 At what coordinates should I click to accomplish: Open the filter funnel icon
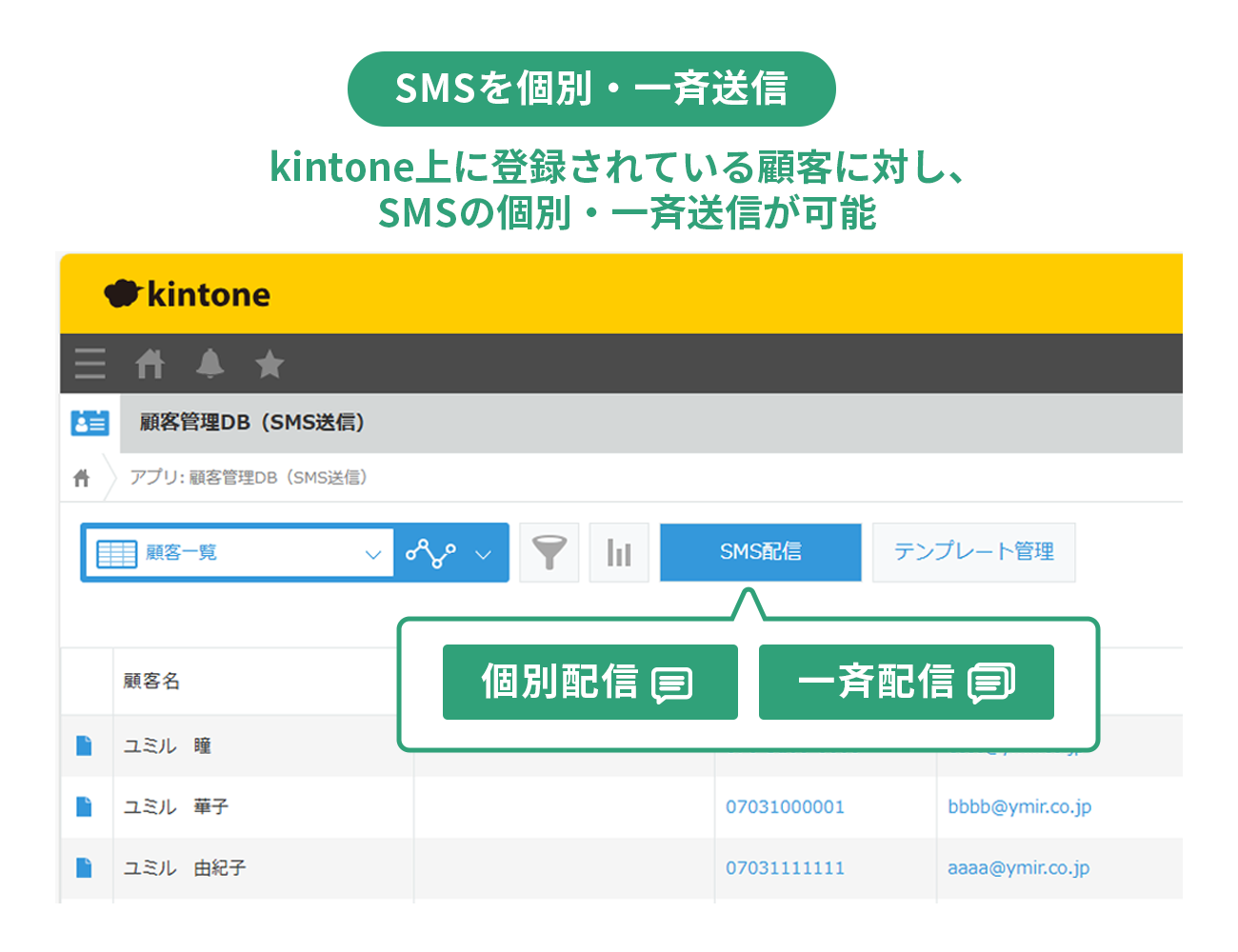(550, 552)
